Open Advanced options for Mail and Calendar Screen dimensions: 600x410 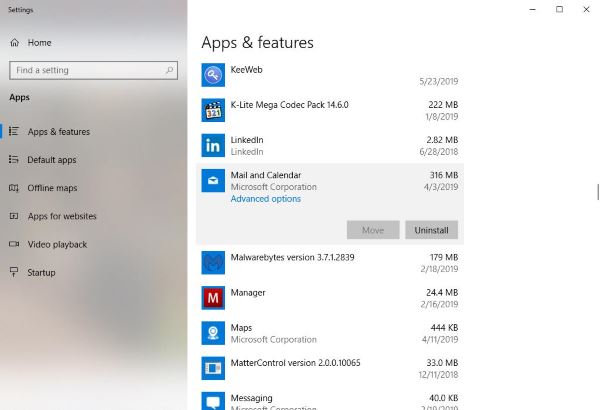click(x=266, y=199)
